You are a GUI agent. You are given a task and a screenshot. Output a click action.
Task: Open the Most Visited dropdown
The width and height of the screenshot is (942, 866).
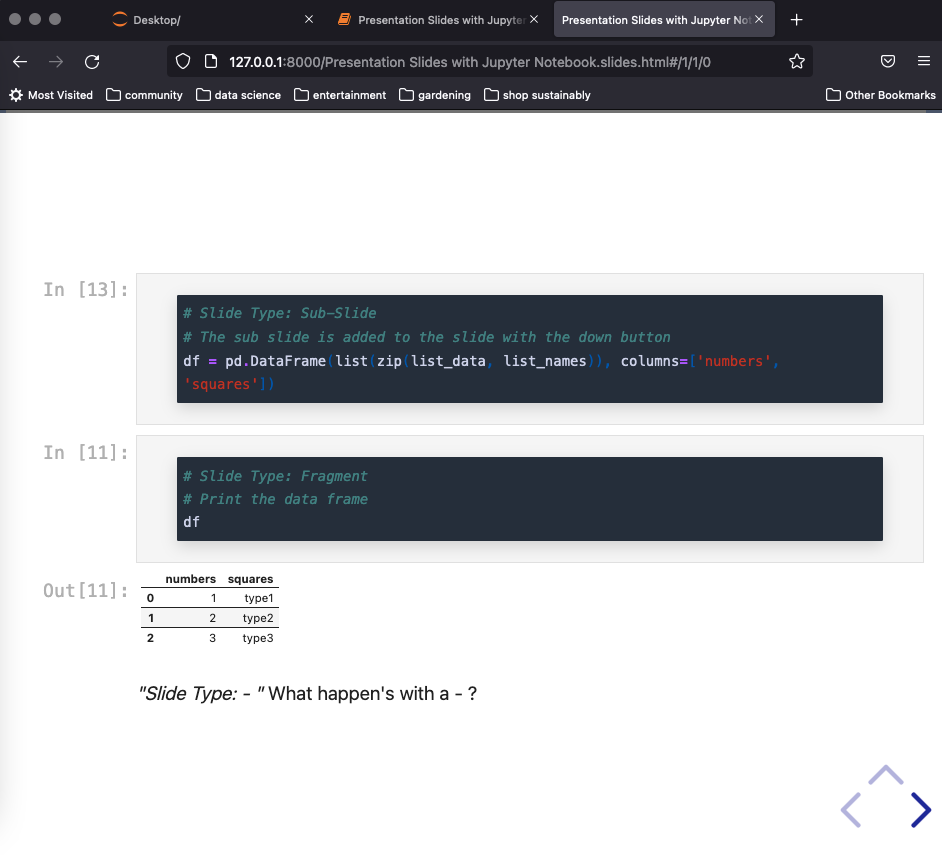pos(51,95)
